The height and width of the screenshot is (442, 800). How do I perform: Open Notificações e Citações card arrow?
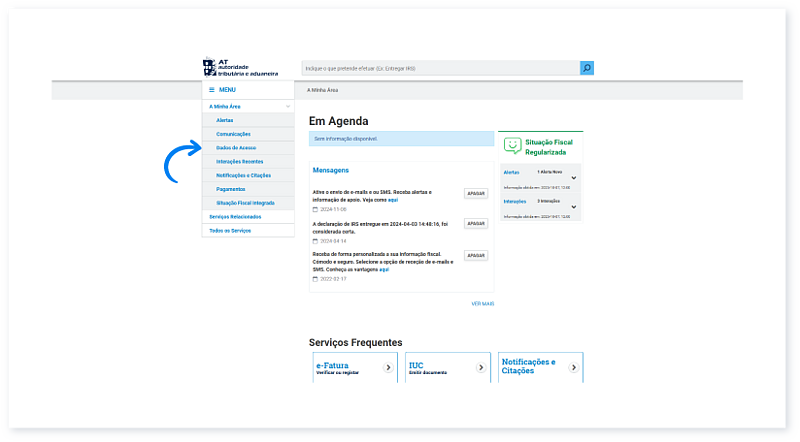pos(573,368)
